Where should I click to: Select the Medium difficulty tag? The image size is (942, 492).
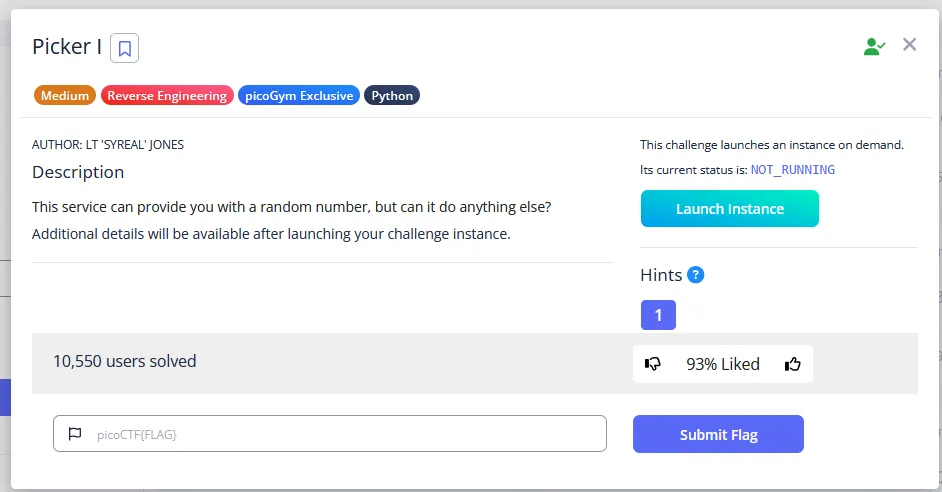pyautogui.click(x=65, y=96)
